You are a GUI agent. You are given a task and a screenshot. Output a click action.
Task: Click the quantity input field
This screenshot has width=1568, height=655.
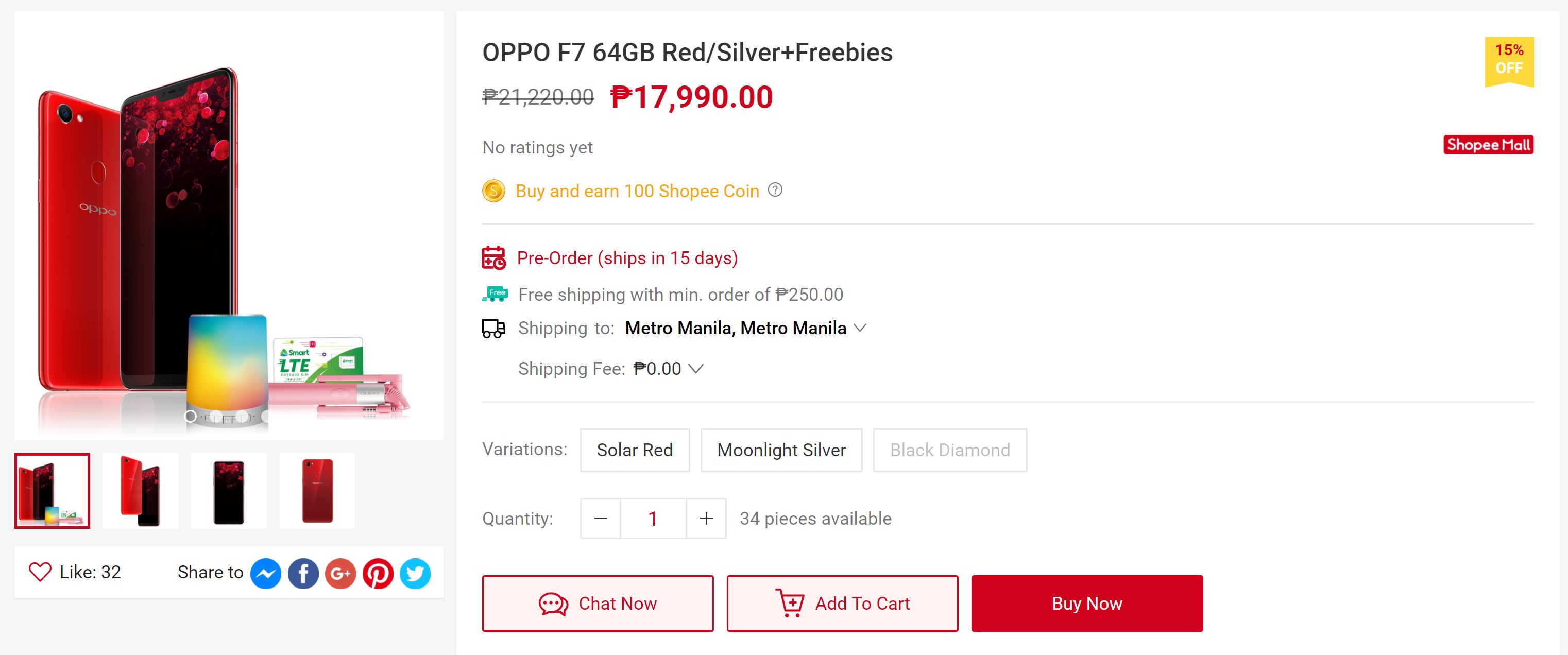coord(653,519)
